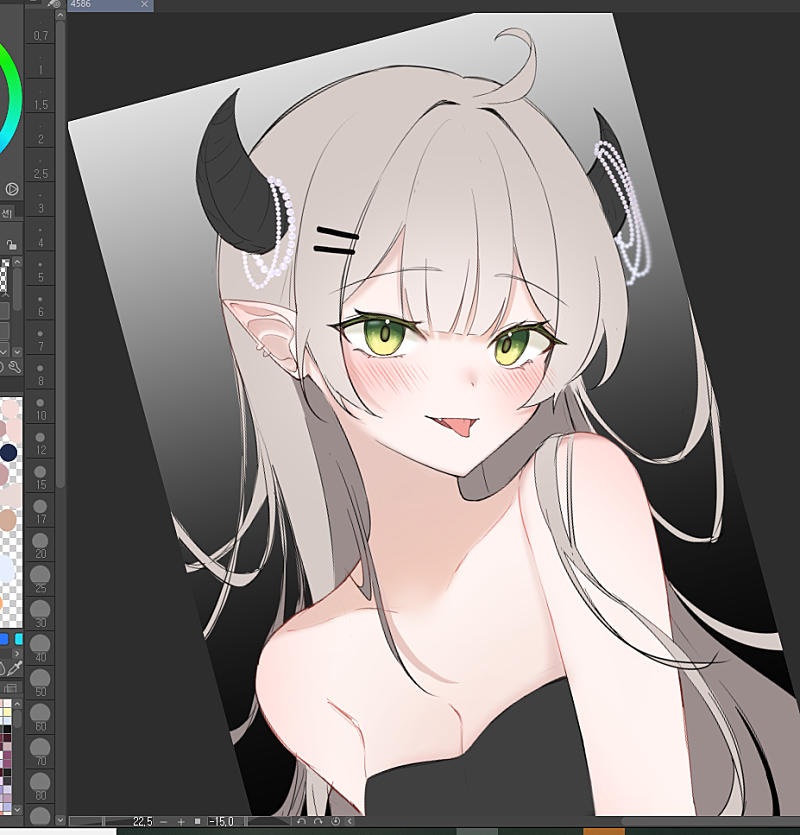Screen dimensions: 800x835
Task: Select the 2 brush size preset
Action: coord(40,132)
